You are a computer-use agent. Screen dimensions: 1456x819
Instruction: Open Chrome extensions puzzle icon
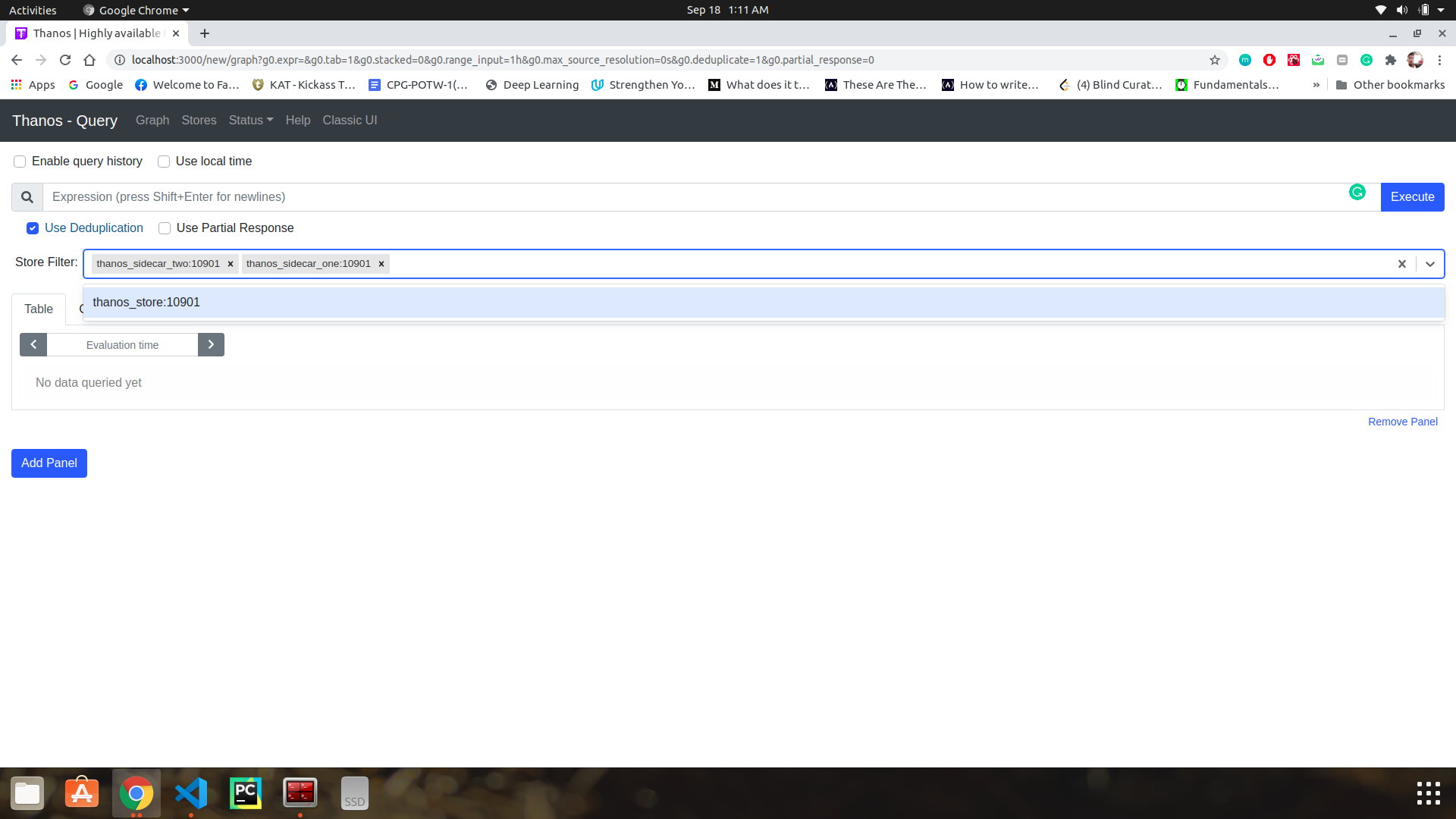pos(1390,60)
